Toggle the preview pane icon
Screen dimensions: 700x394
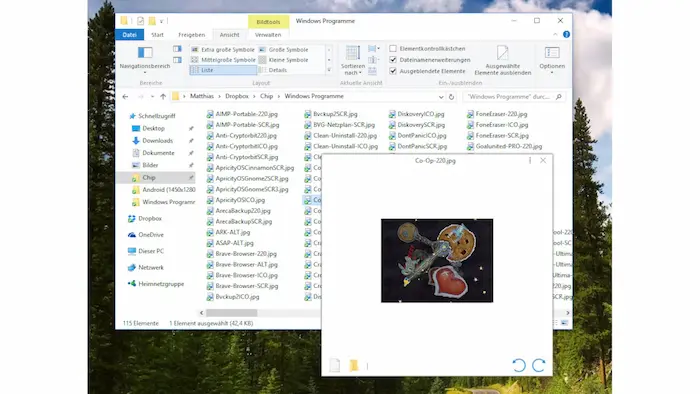(x=177, y=49)
